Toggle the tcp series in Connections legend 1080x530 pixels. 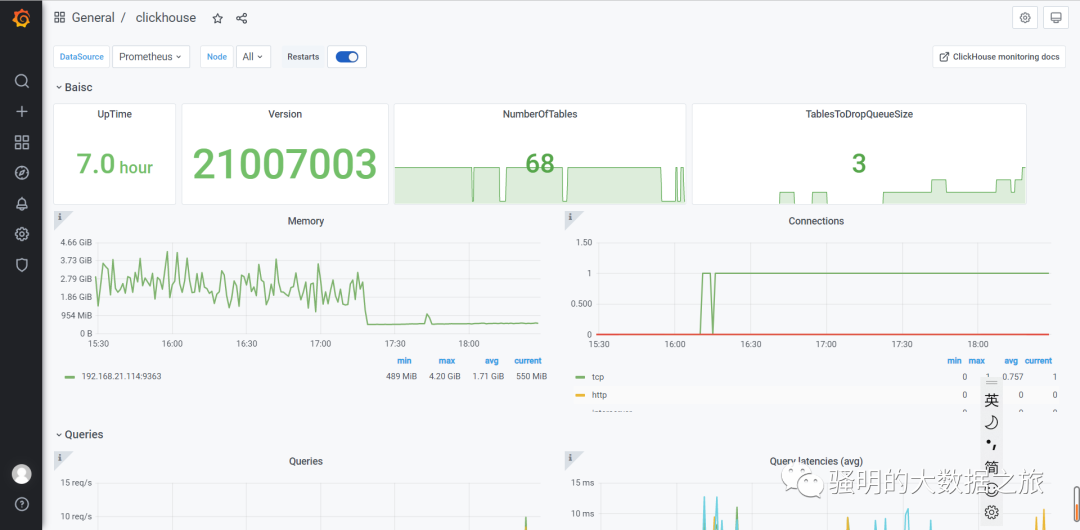(598, 377)
